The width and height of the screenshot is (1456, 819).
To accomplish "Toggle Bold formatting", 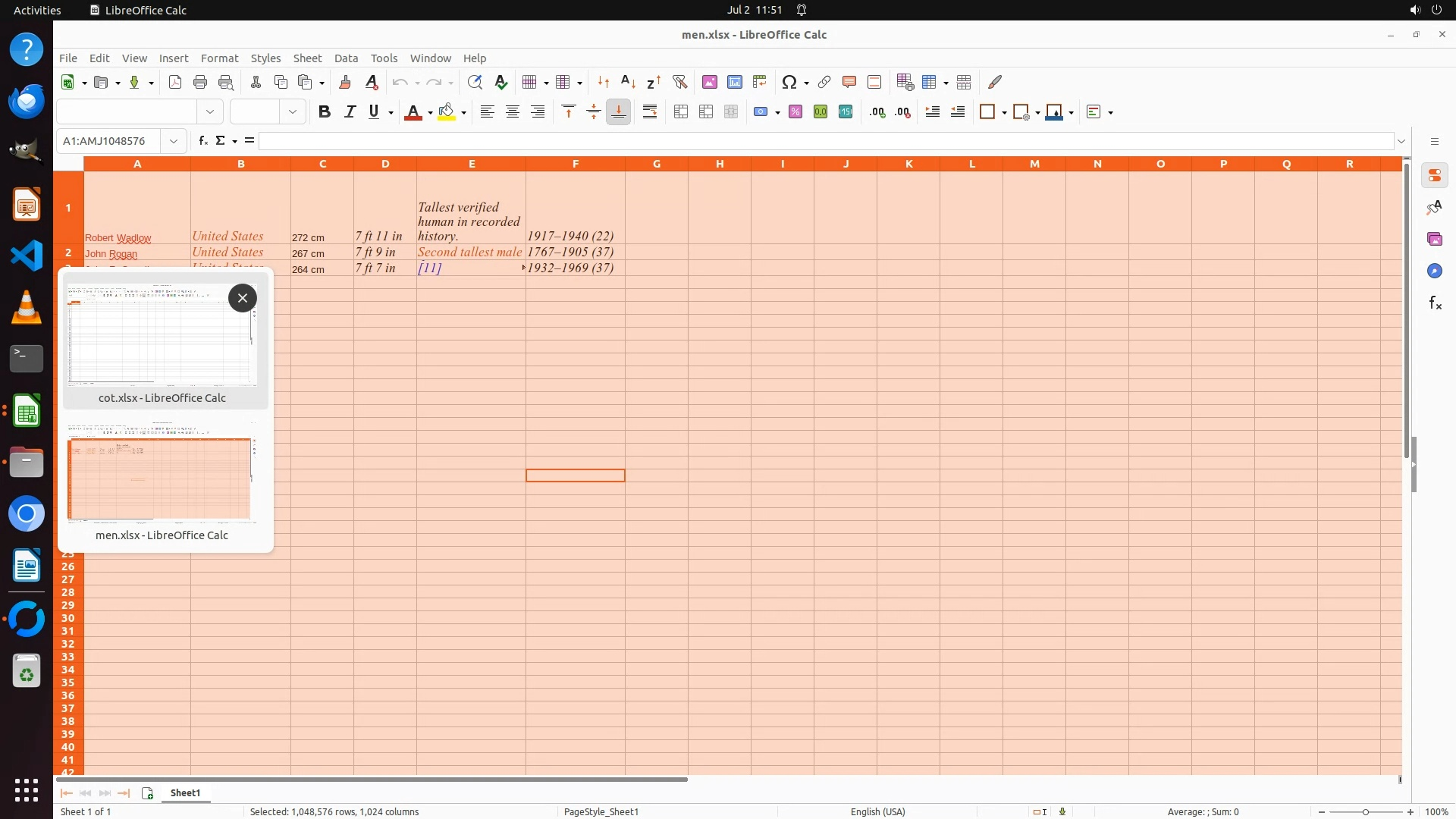I will (325, 112).
